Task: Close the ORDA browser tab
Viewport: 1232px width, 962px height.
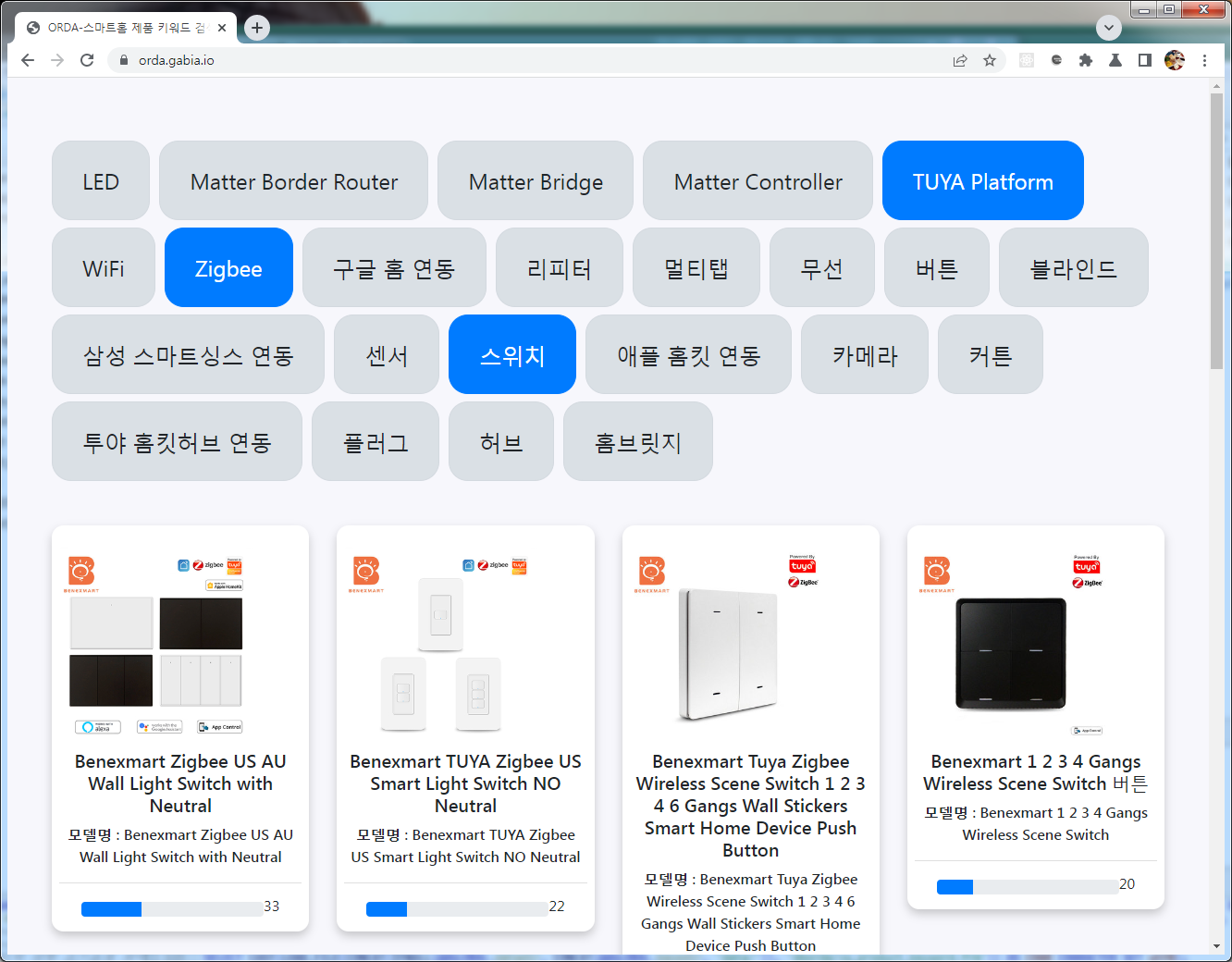Action: point(222,28)
